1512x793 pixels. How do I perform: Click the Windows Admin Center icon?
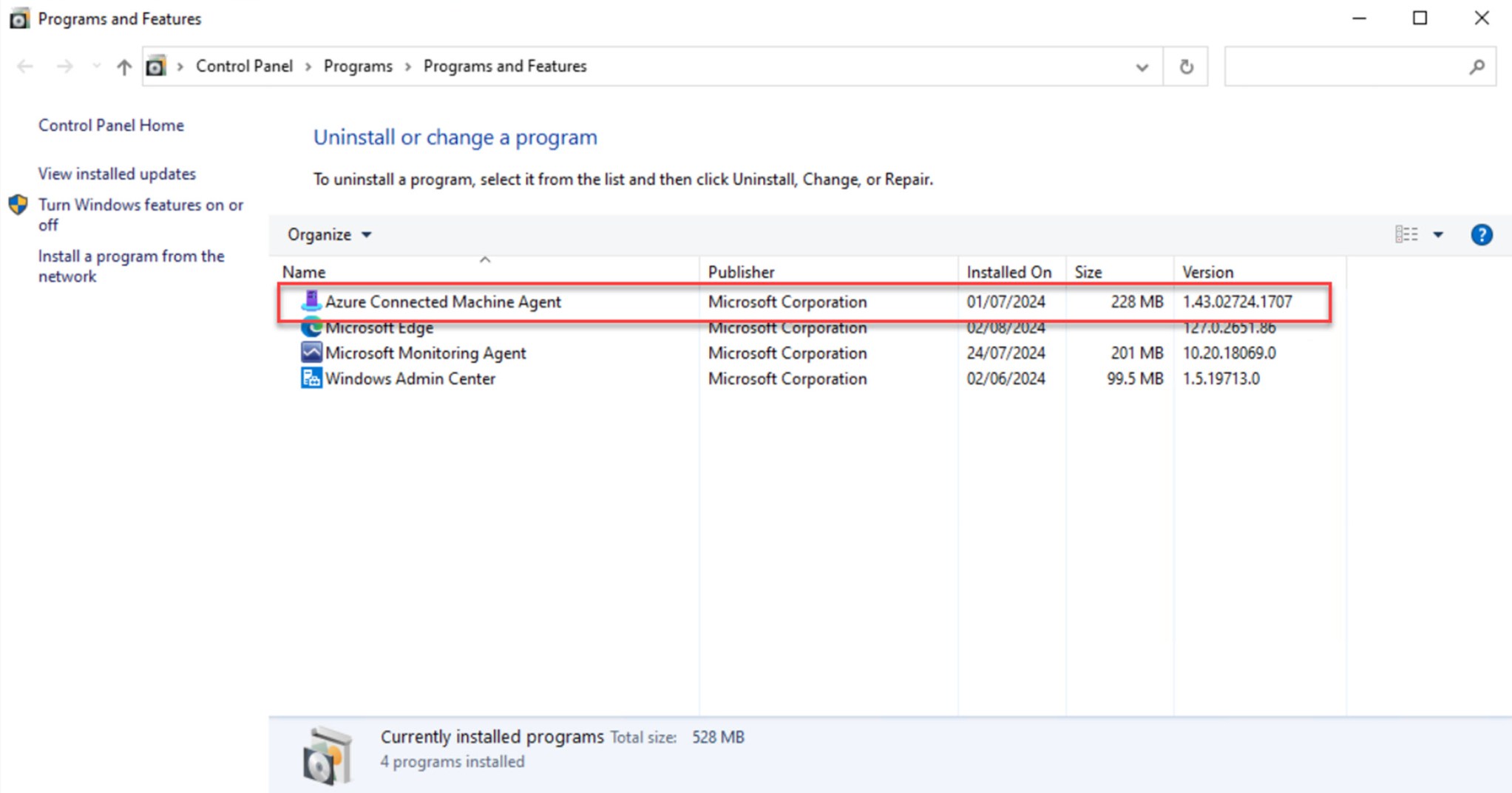click(312, 378)
